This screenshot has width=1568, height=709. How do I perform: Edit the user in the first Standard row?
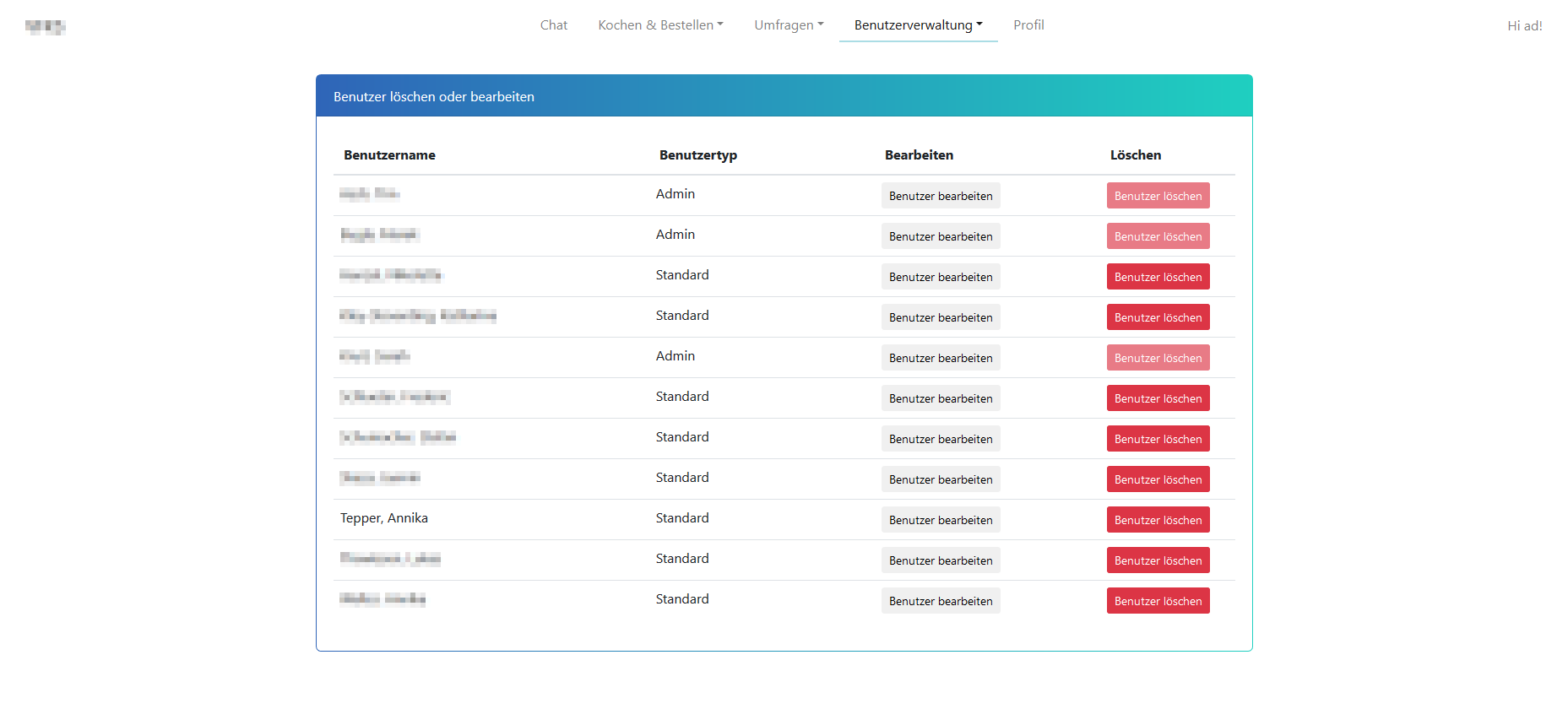941,277
